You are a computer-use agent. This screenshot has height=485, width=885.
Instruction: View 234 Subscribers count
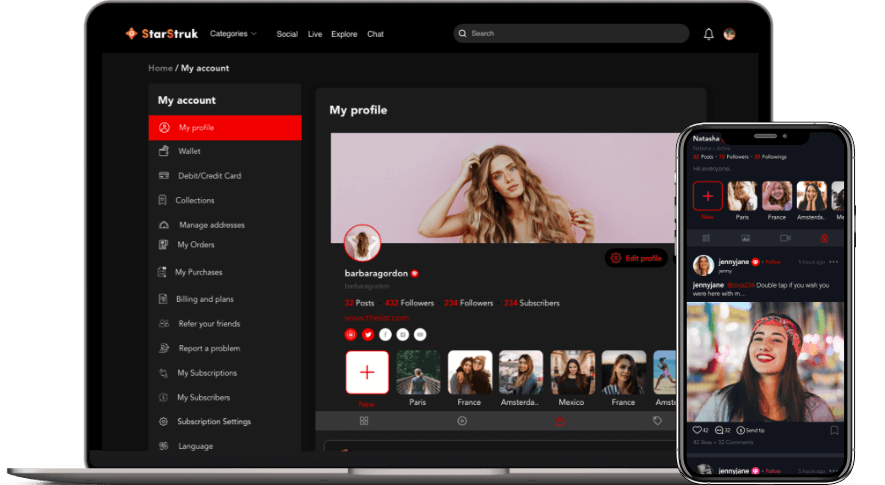(532, 303)
